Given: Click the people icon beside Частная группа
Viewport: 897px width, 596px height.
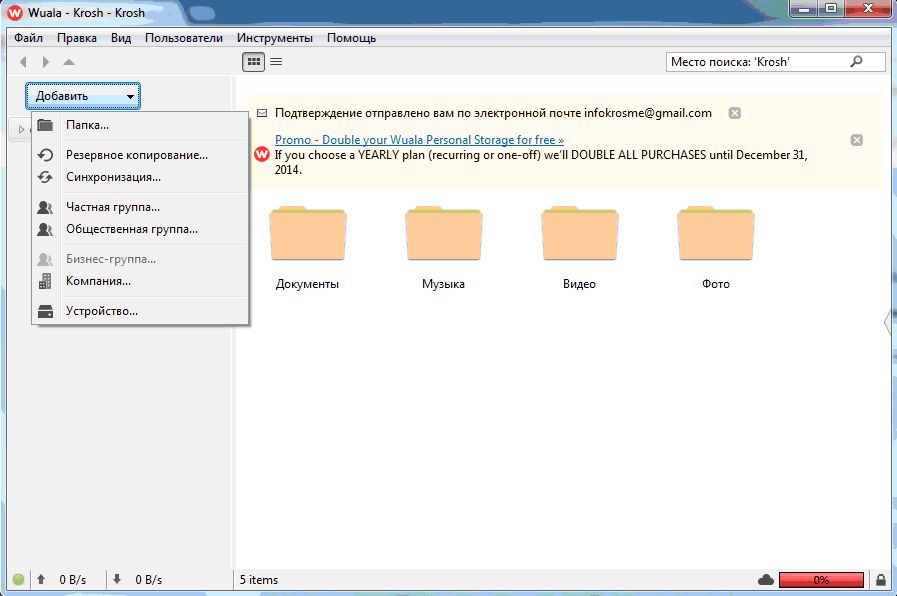Looking at the screenshot, I should pos(45,207).
